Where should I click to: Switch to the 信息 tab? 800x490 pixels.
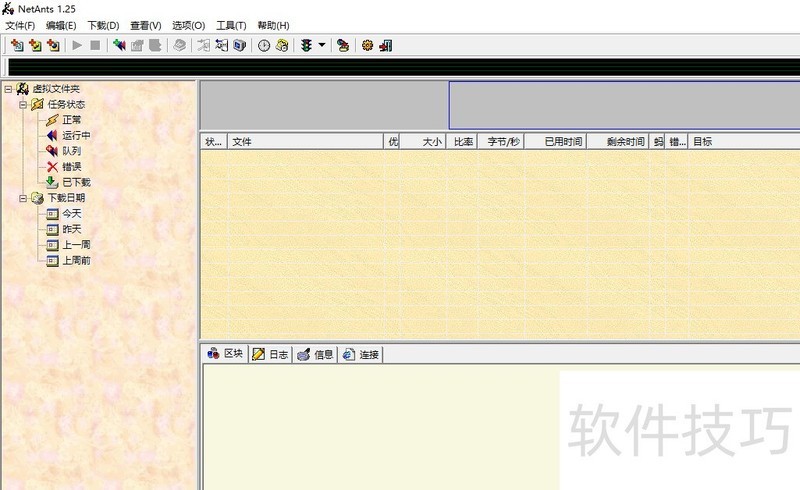(x=315, y=354)
